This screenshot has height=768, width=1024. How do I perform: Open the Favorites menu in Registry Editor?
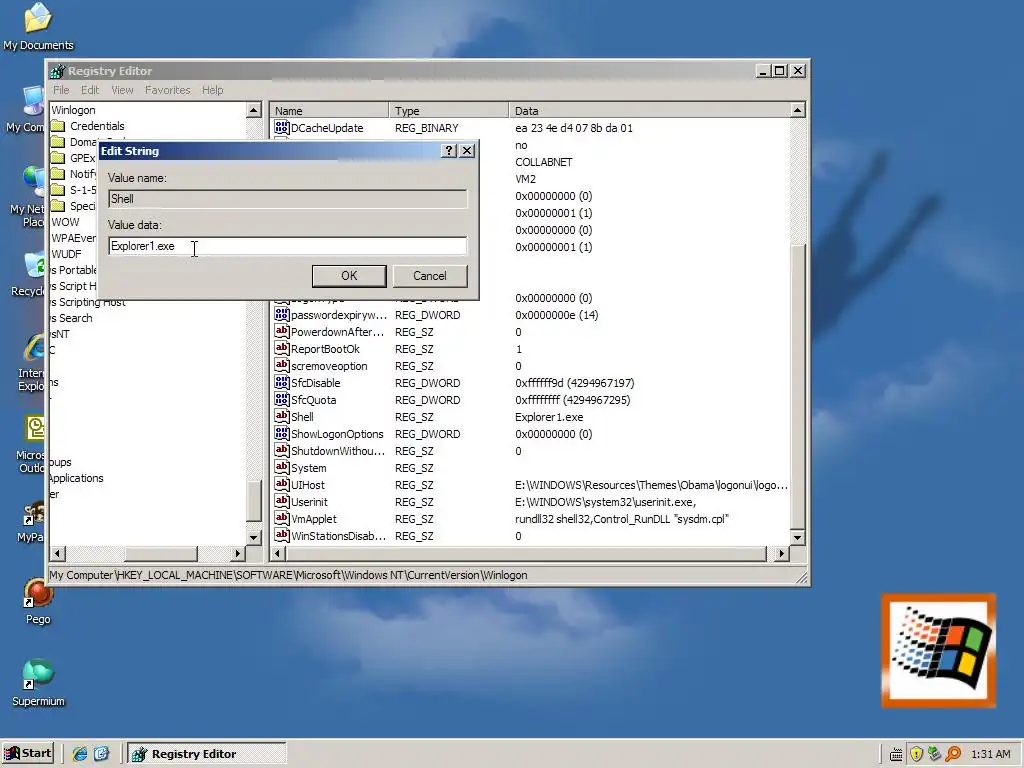(x=167, y=90)
